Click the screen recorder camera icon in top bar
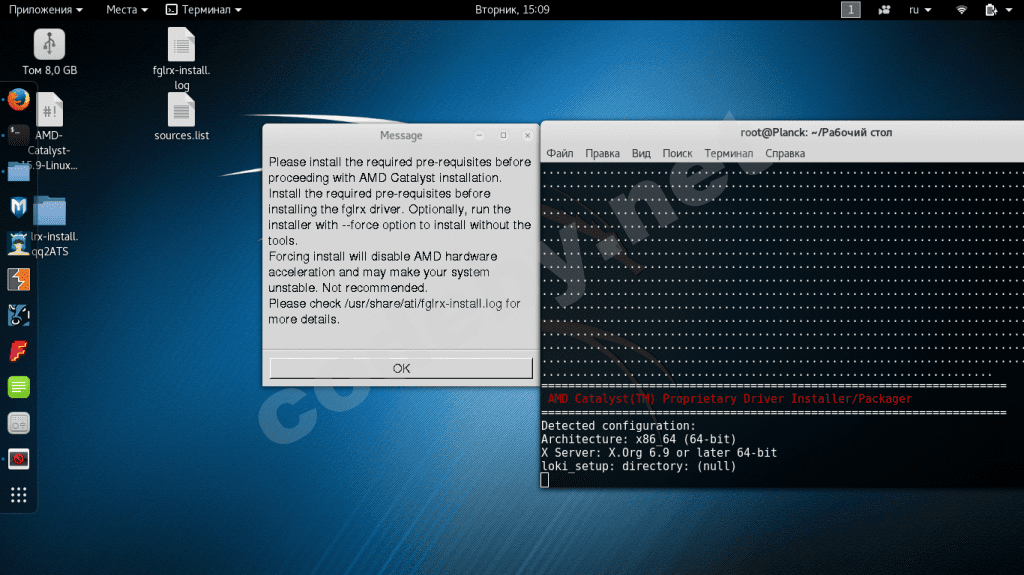Screen dimensions: 1024x575 click(884, 10)
